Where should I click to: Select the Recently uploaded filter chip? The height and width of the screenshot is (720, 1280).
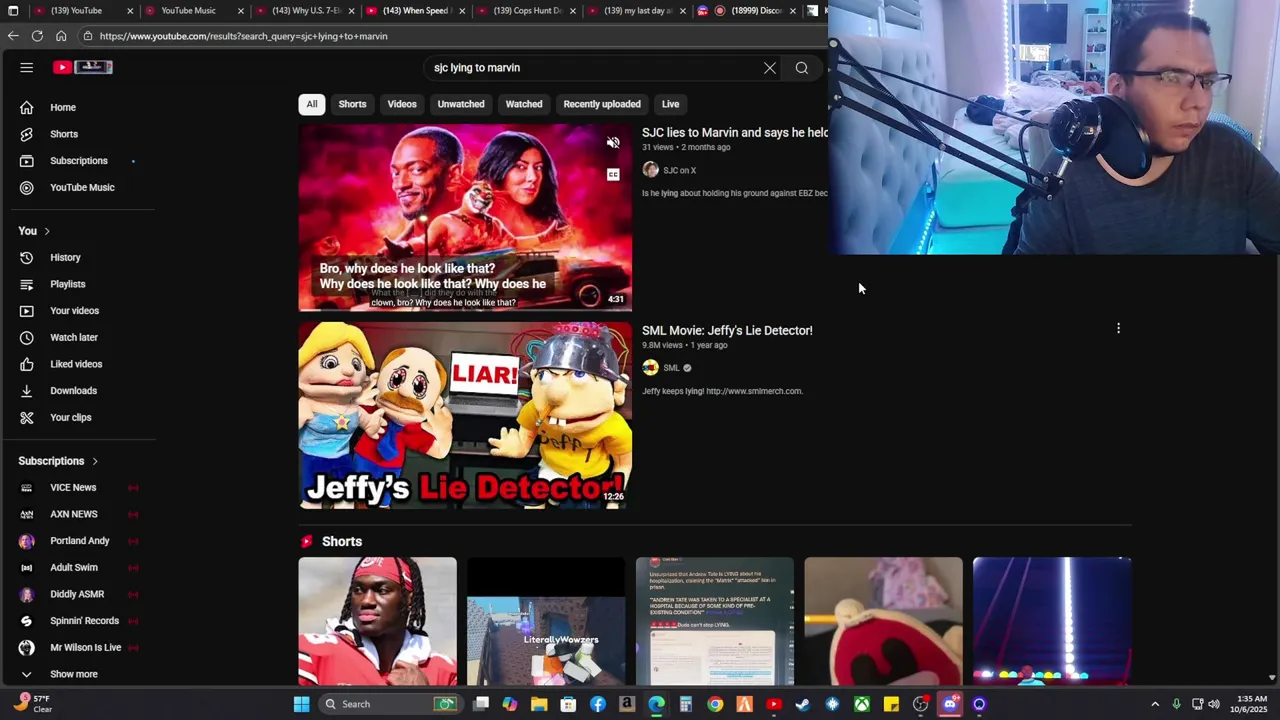[602, 104]
